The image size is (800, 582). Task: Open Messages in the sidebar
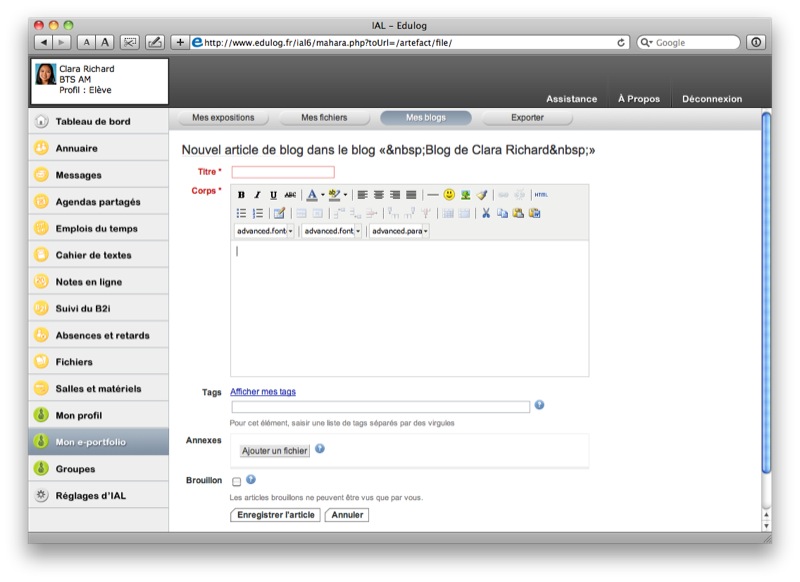[x=78, y=175]
